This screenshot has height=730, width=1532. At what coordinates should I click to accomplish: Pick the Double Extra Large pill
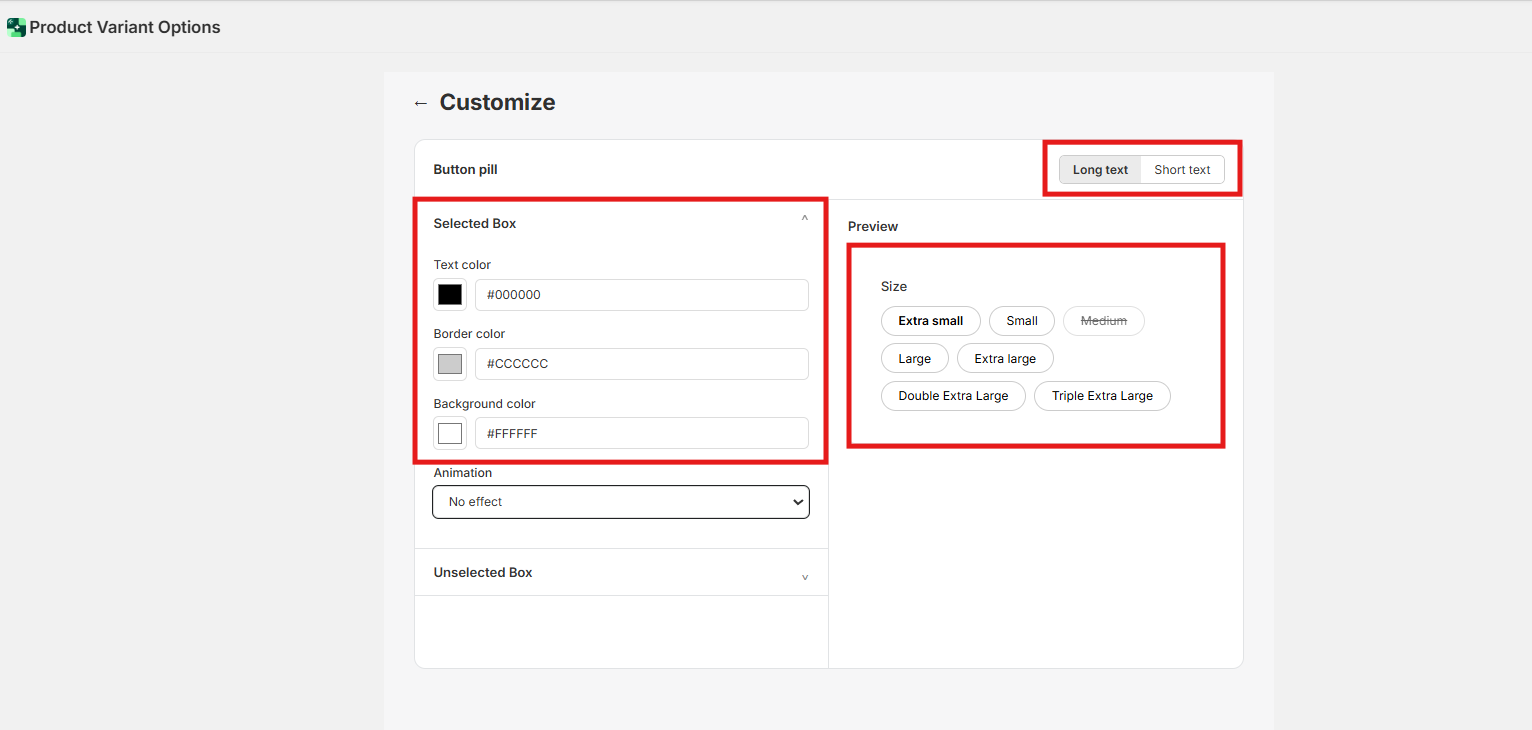[x=953, y=396]
